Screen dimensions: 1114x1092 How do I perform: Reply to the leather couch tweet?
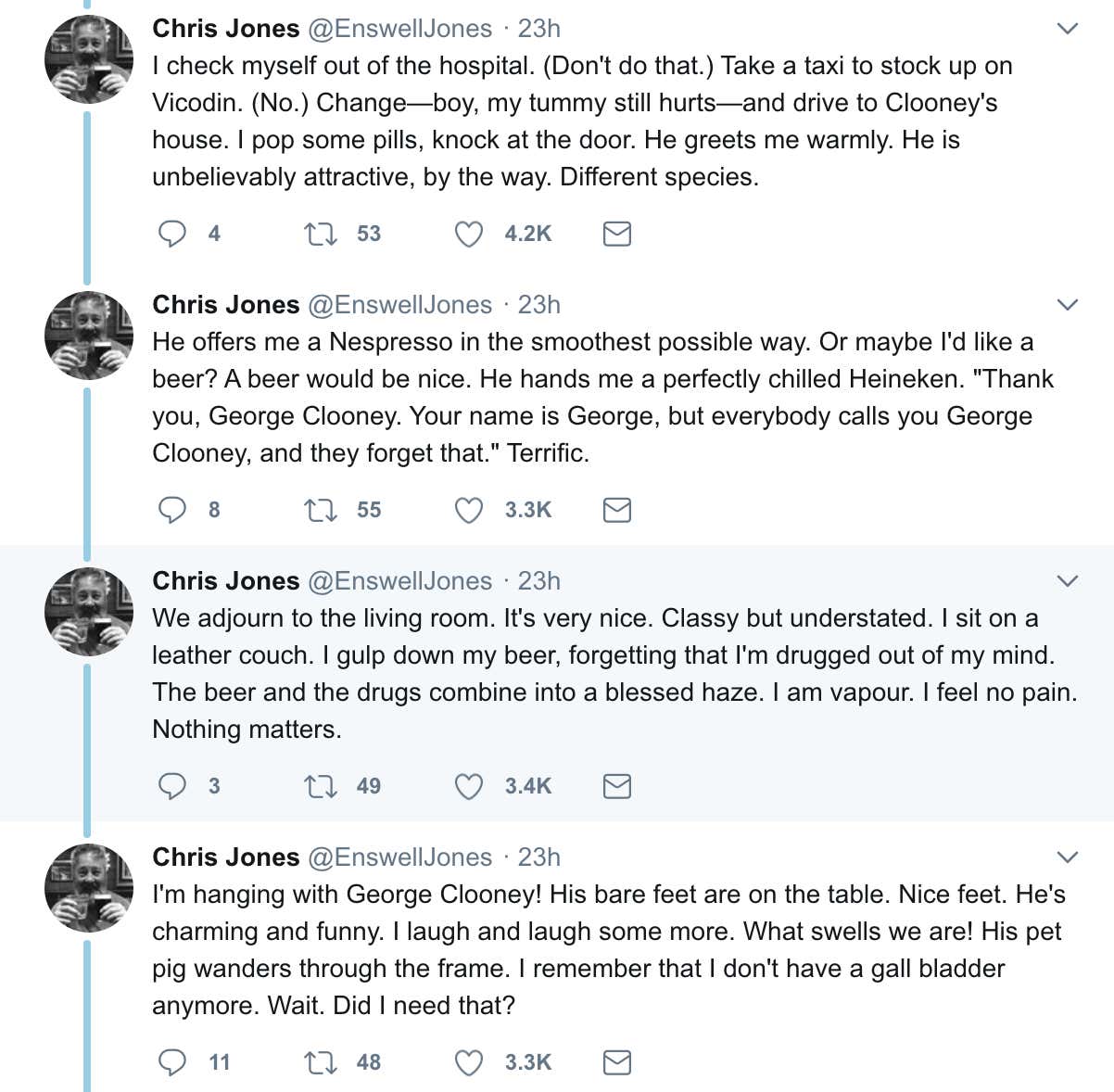[172, 786]
